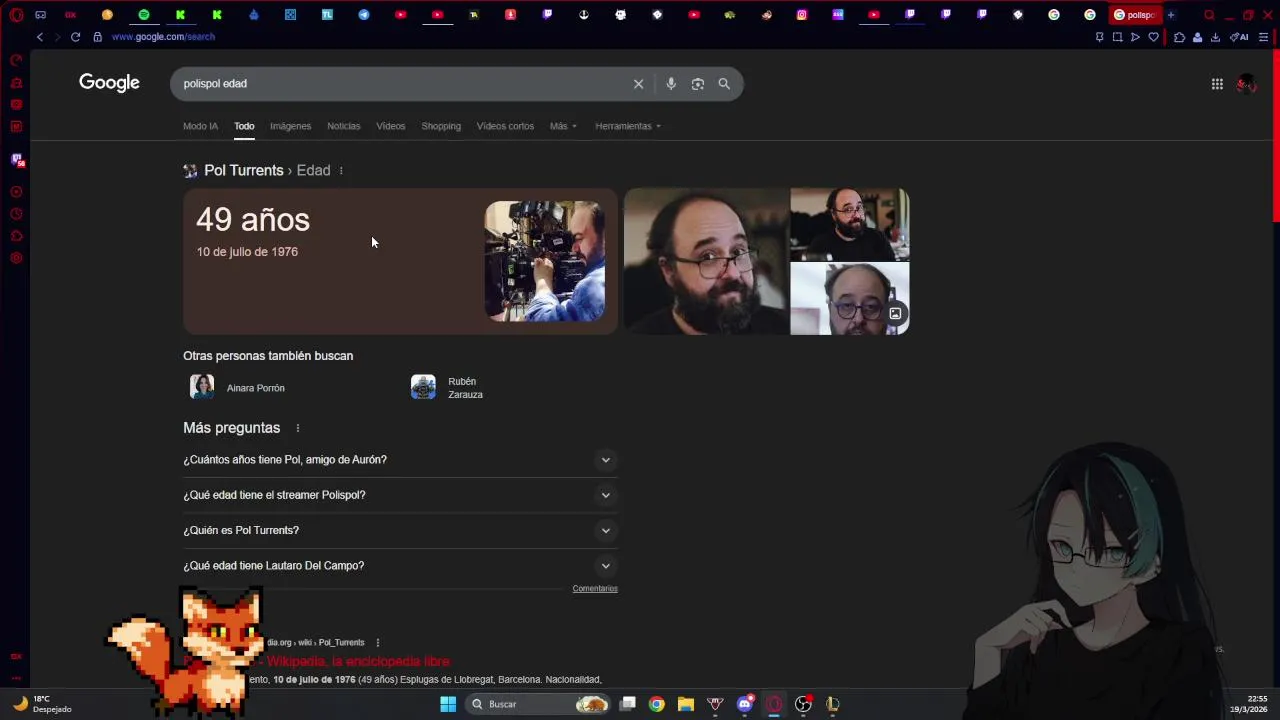This screenshot has width=1280, height=720.
Task: Open the Wikipedia, la enciclopedia libre result
Action: (357, 662)
